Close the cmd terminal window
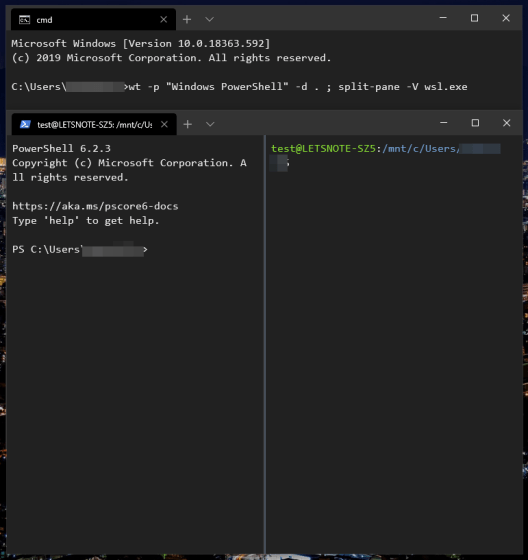Screen dimensions: 528x560 click(x=506, y=18)
